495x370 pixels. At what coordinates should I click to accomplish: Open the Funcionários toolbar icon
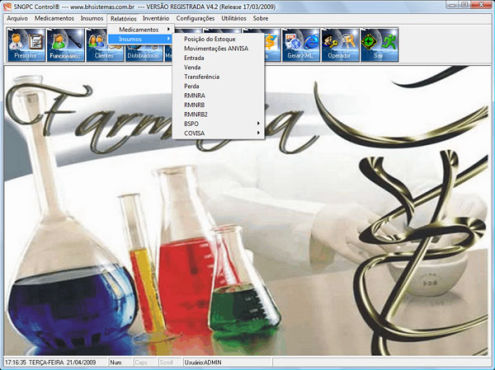(65, 45)
